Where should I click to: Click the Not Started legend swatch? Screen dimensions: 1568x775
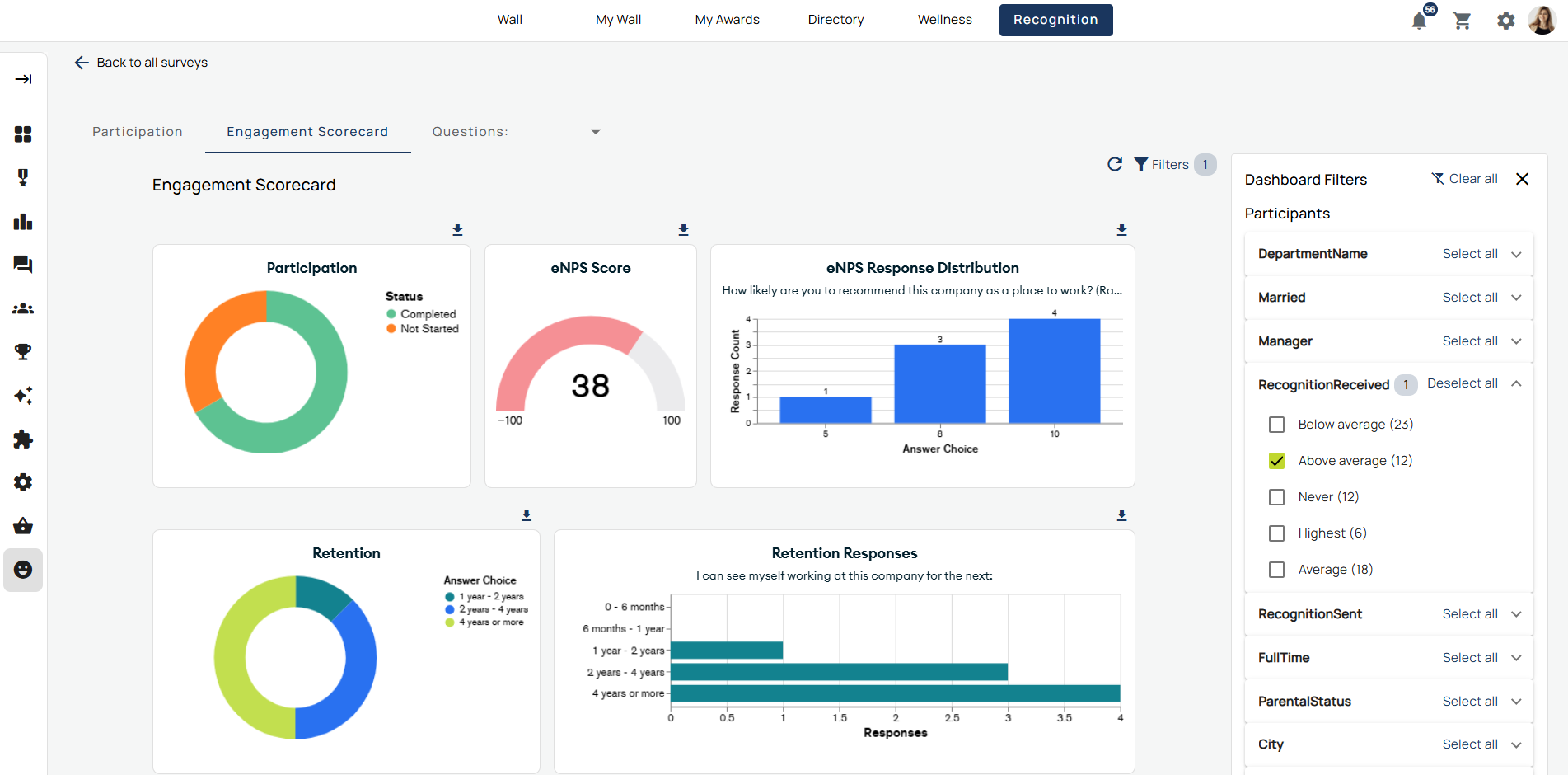[391, 329]
